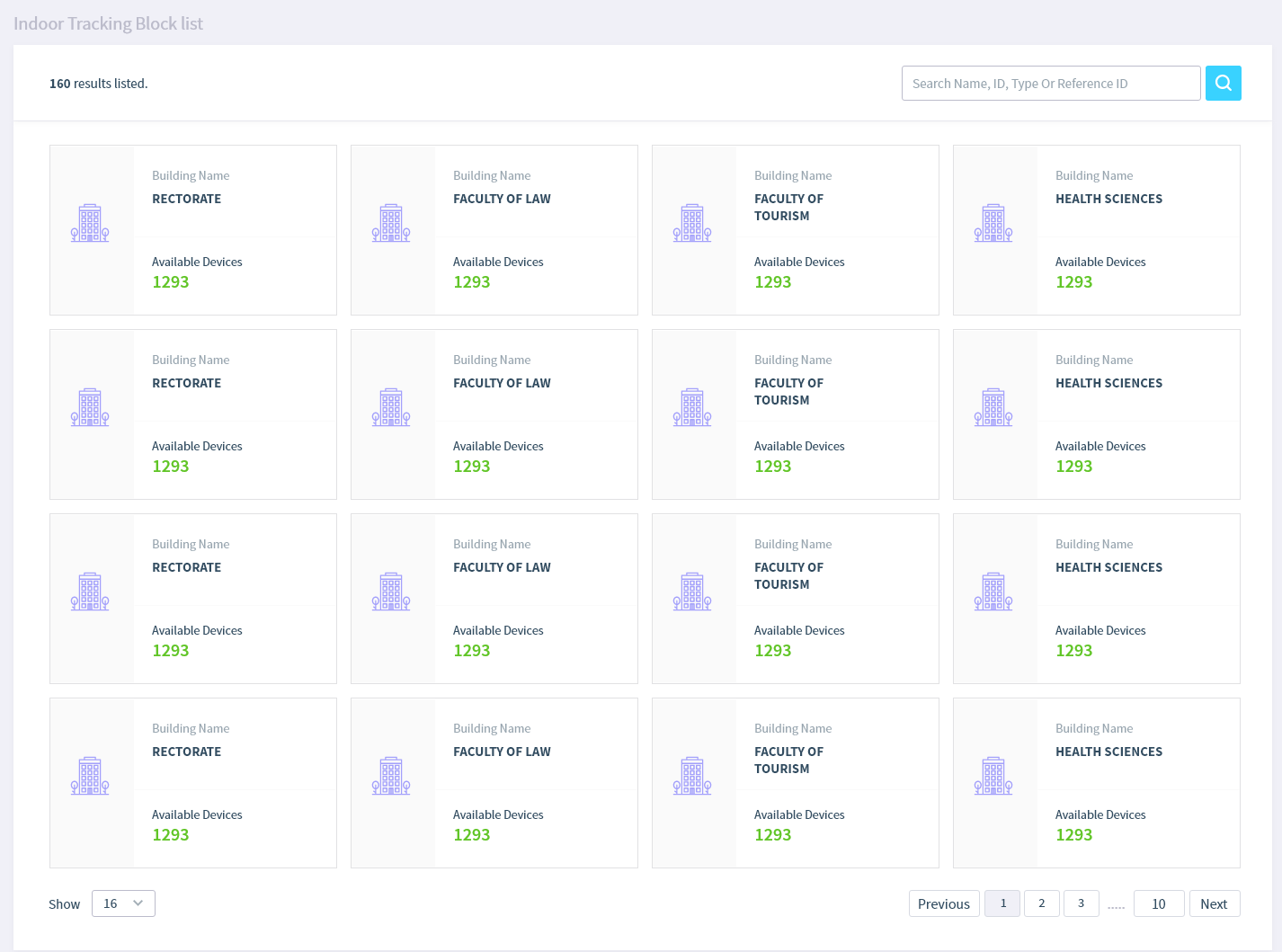The height and width of the screenshot is (952, 1282).
Task: Click building icon of third-row RECTORATE card
Action: [x=90, y=592]
